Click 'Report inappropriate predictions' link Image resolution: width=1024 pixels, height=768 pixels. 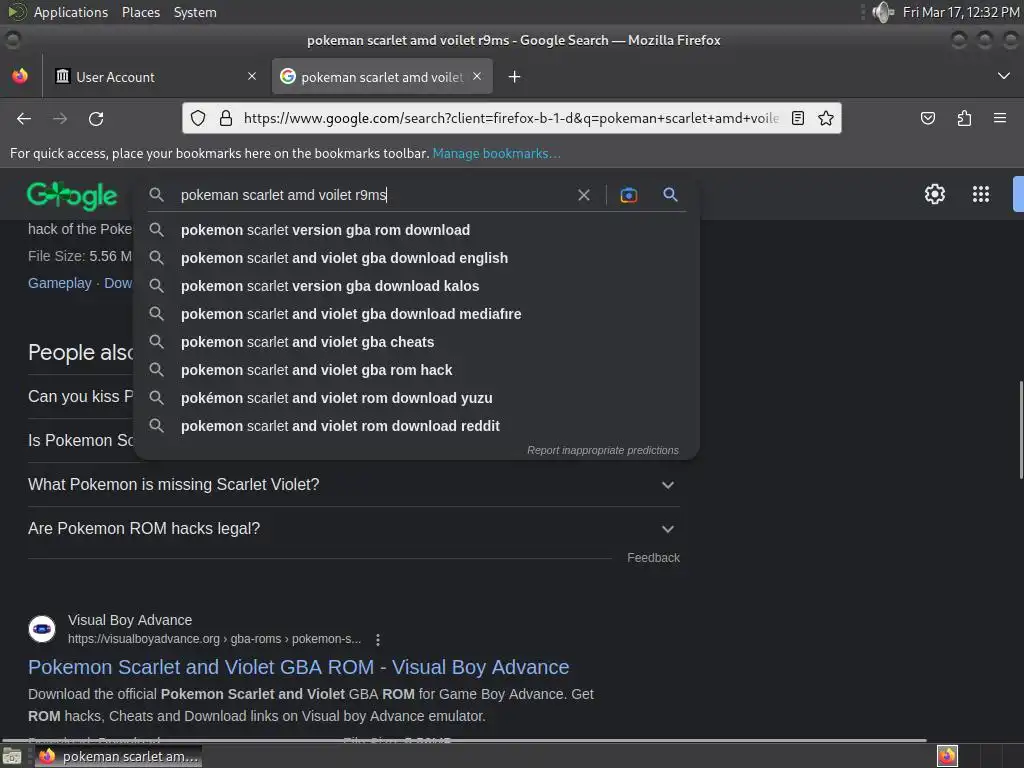pos(603,451)
